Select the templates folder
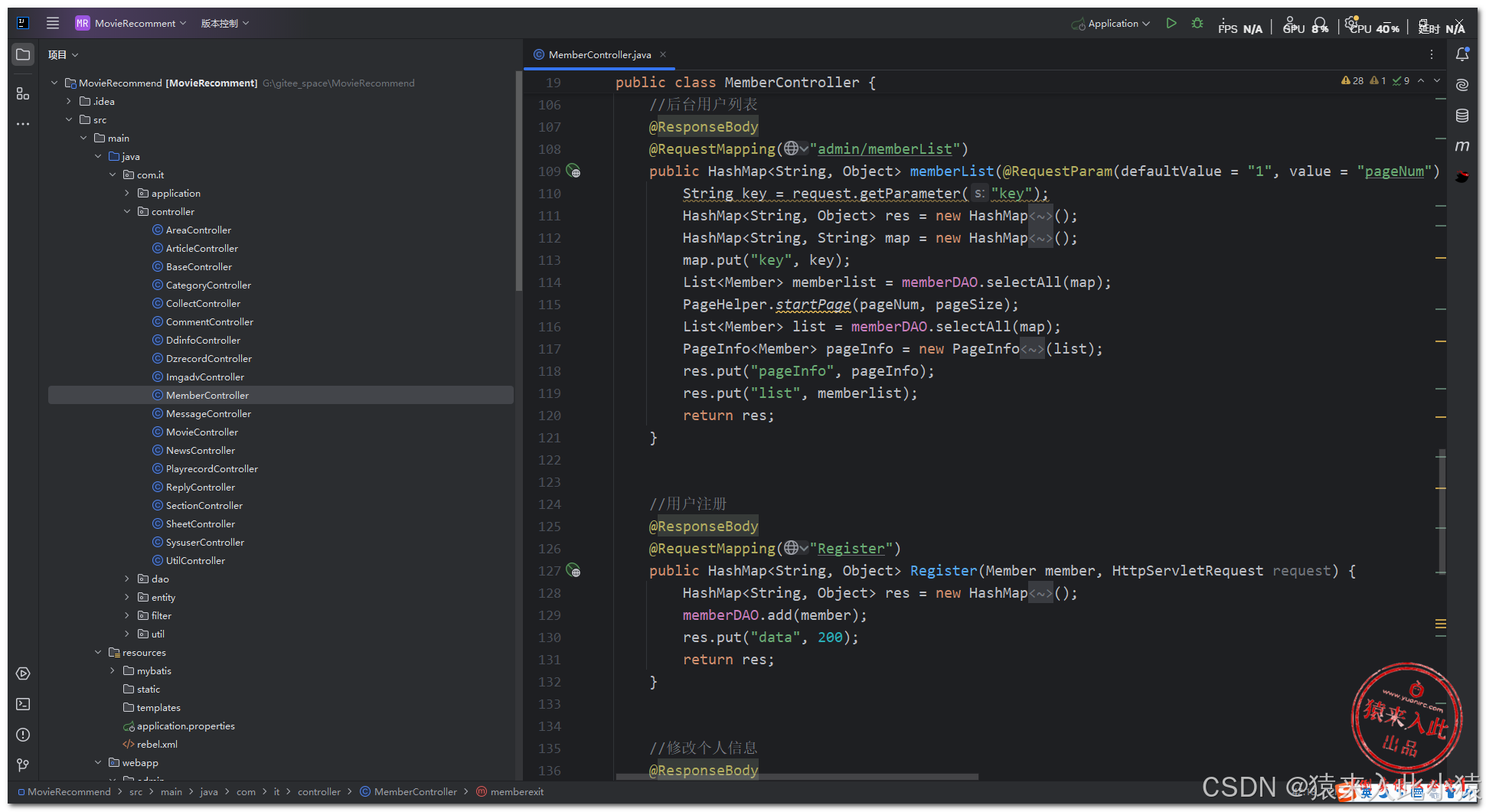The width and height of the screenshot is (1486, 812). tap(158, 707)
